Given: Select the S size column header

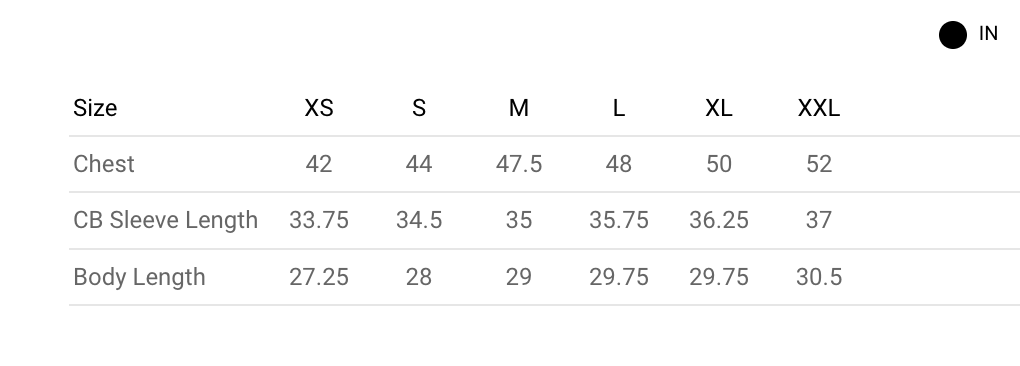Looking at the screenshot, I should tap(419, 108).
